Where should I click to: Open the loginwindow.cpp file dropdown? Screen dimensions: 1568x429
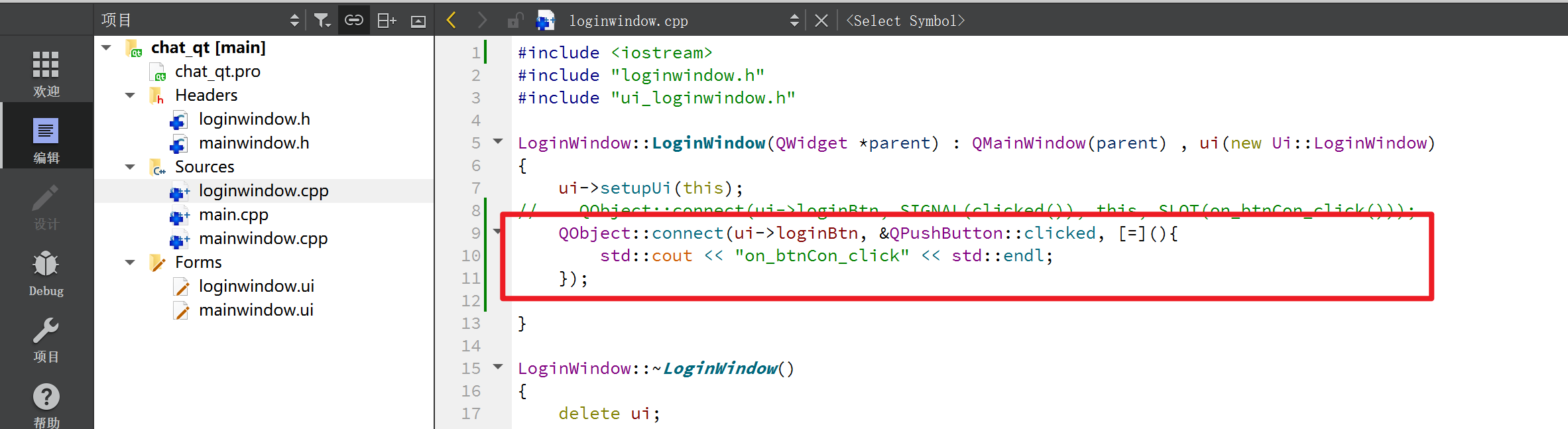683,21
